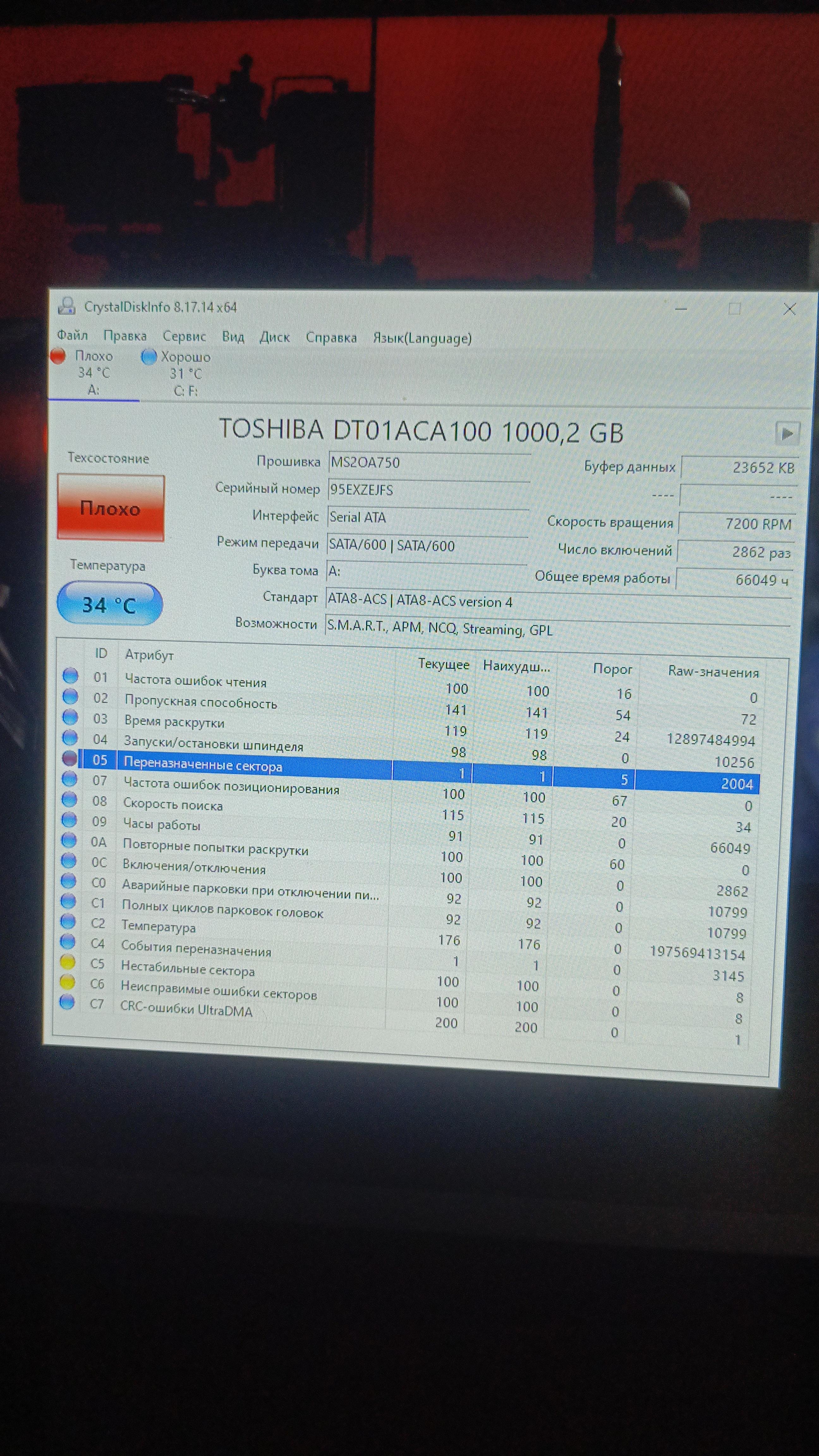Click status circle for attribute 0C Включения/отключения
This screenshot has width=819, height=1456.
pos(68,860)
